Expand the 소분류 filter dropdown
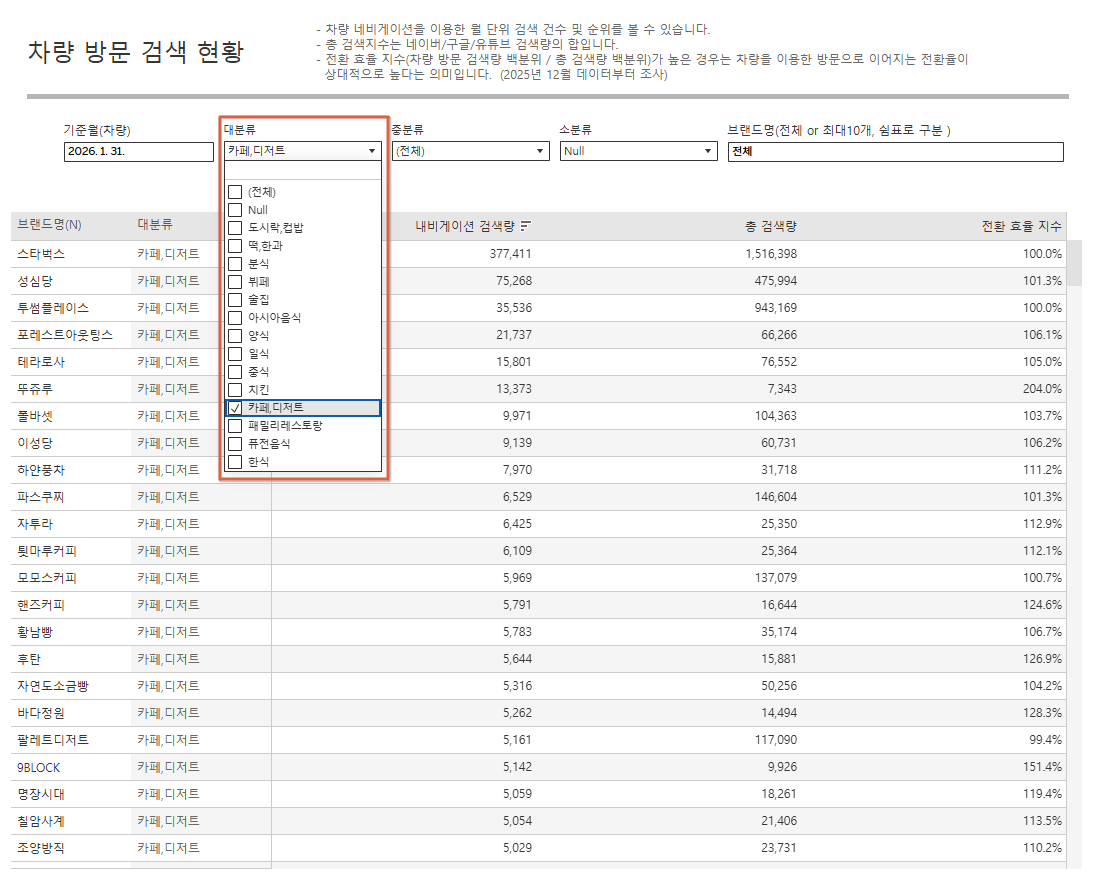Image resolution: width=1093 pixels, height=877 pixels. (638, 151)
